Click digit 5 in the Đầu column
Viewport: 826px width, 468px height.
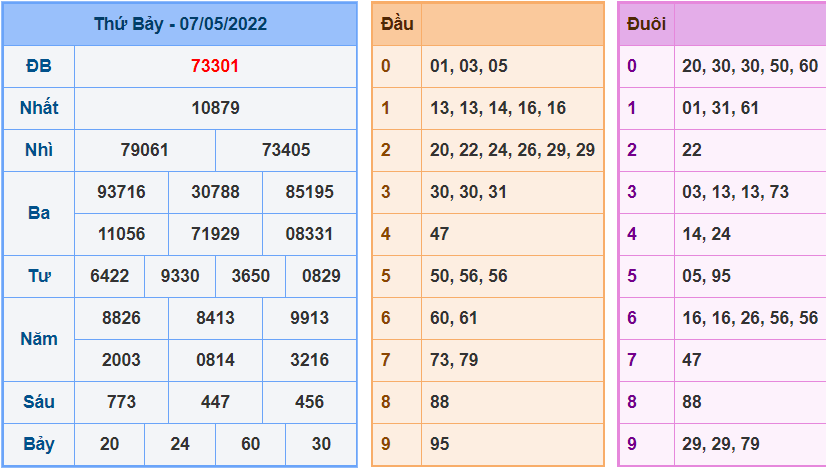coord(386,276)
